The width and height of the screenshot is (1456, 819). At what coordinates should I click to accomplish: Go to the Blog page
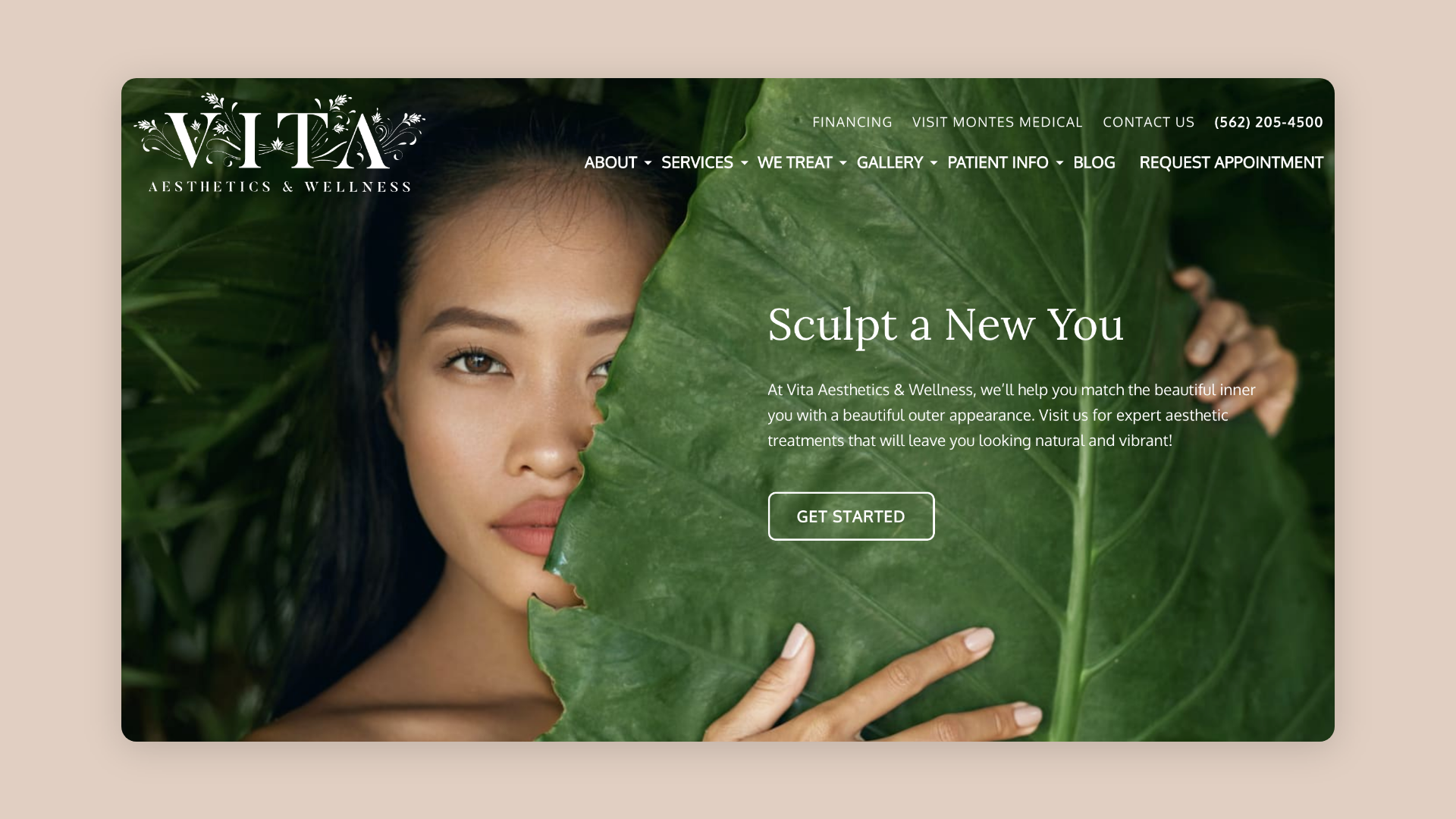1094,162
